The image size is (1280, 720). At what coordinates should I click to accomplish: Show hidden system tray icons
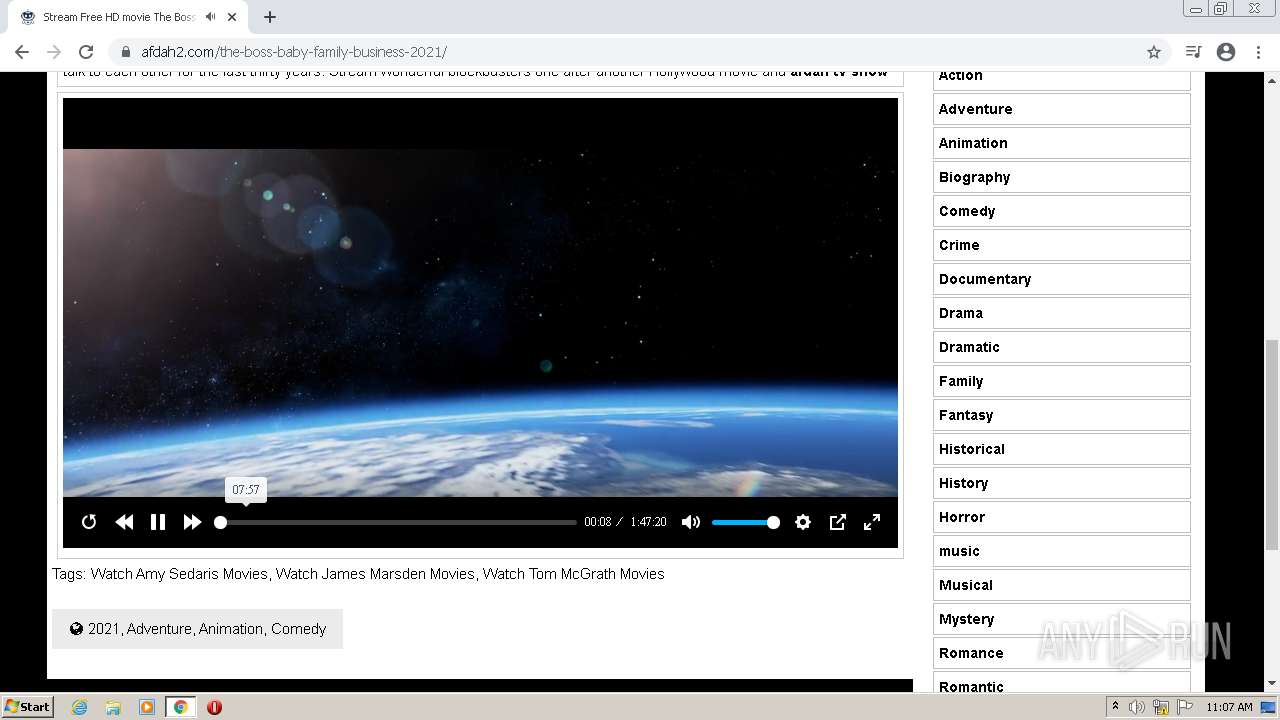tap(1116, 707)
